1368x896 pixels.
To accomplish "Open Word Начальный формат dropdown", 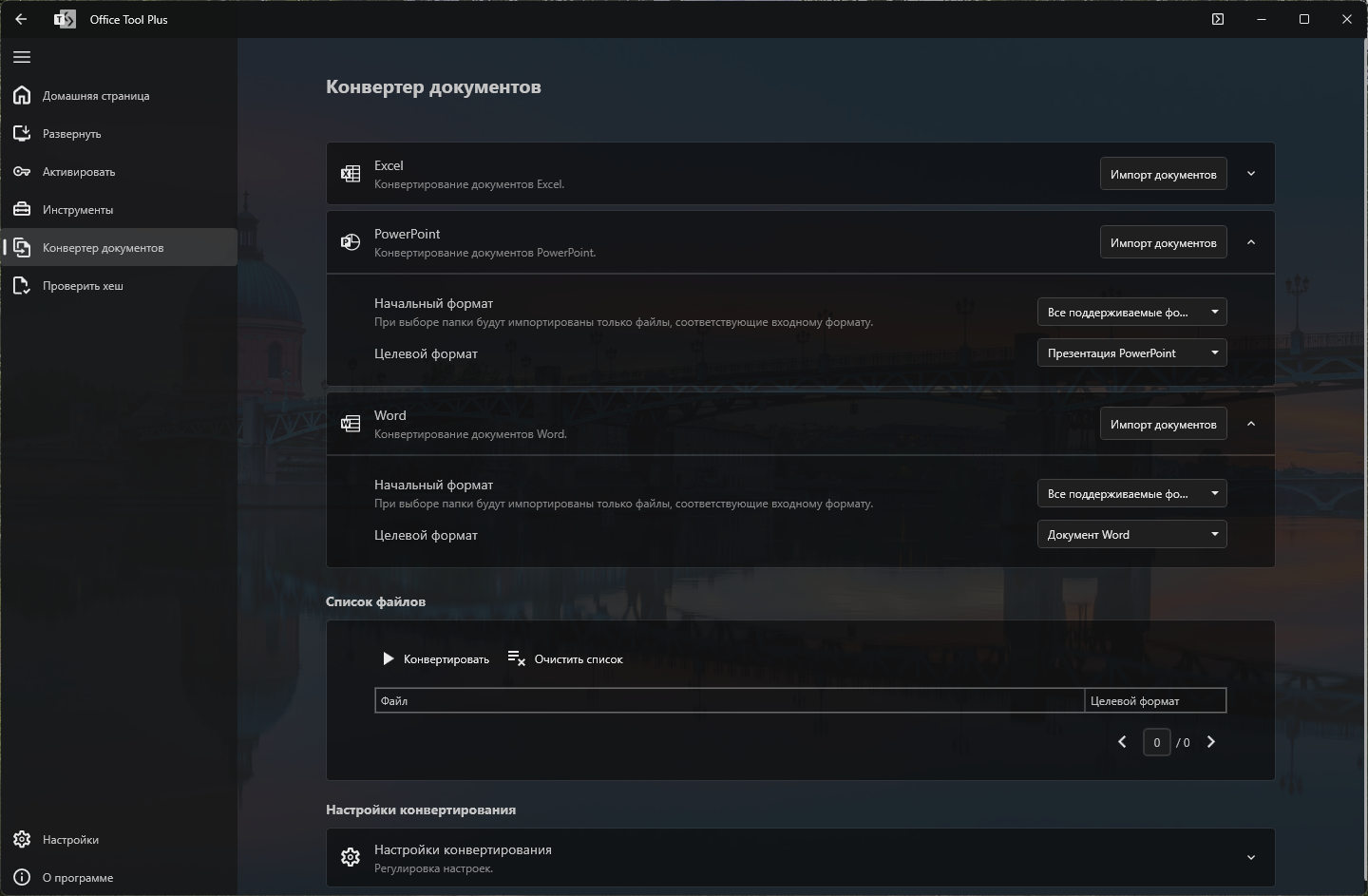I will pos(1131,493).
